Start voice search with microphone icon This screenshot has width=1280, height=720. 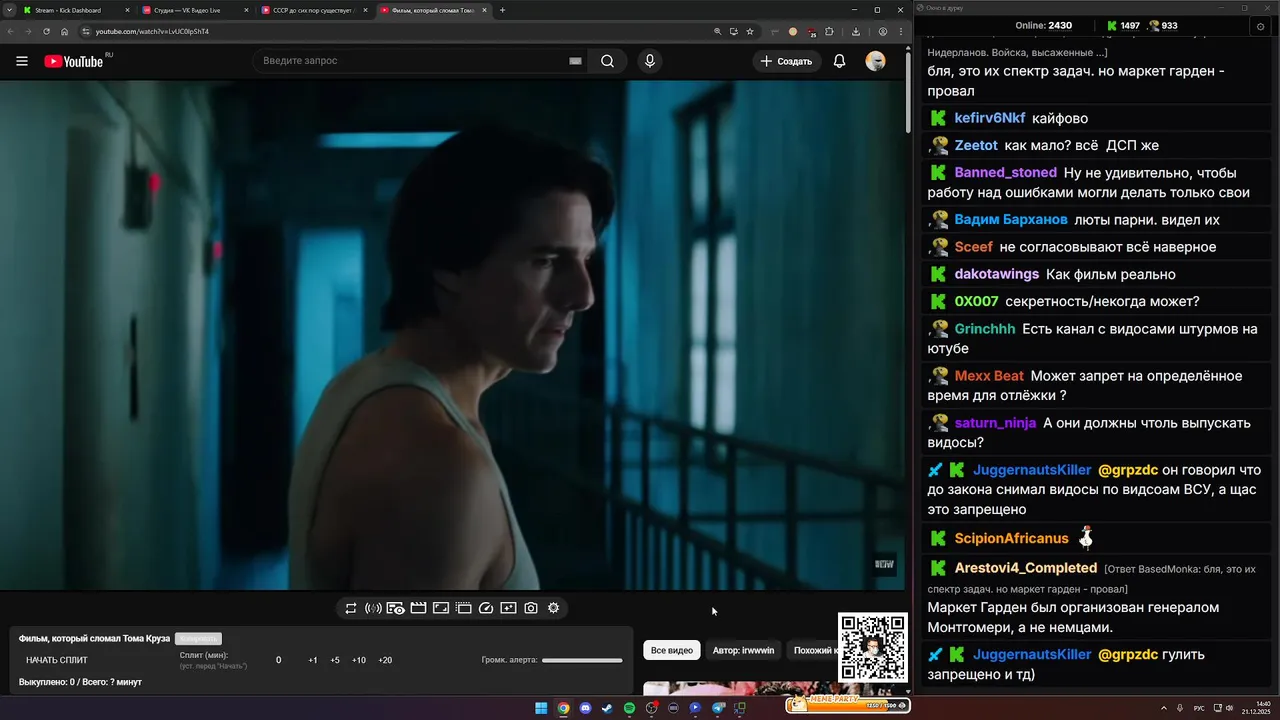point(650,61)
